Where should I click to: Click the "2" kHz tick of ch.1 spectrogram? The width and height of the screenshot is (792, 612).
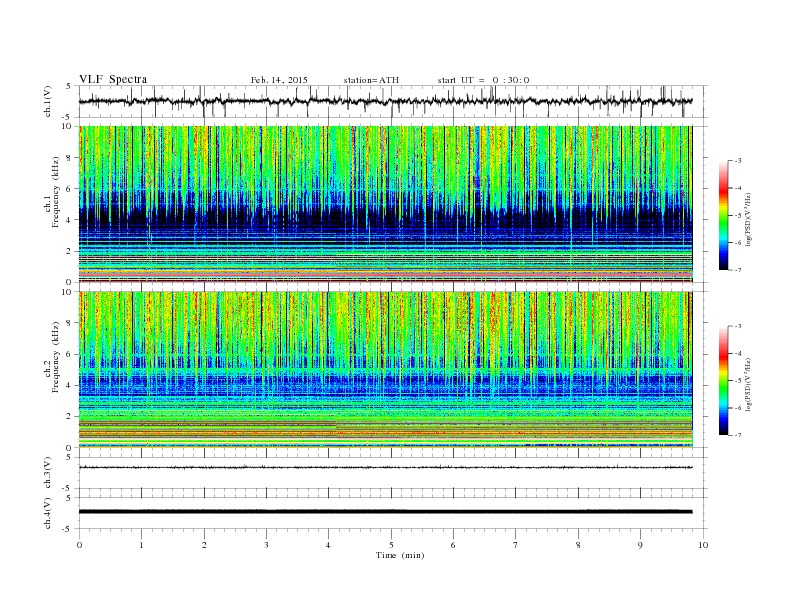click(x=69, y=251)
